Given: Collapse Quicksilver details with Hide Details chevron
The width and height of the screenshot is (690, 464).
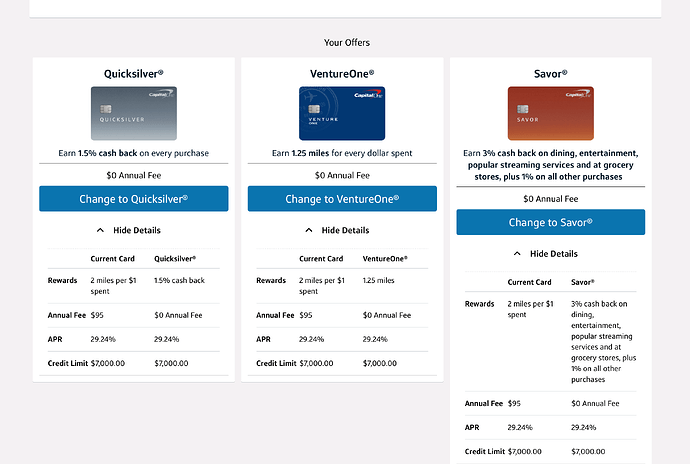Looking at the screenshot, I should coord(100,230).
